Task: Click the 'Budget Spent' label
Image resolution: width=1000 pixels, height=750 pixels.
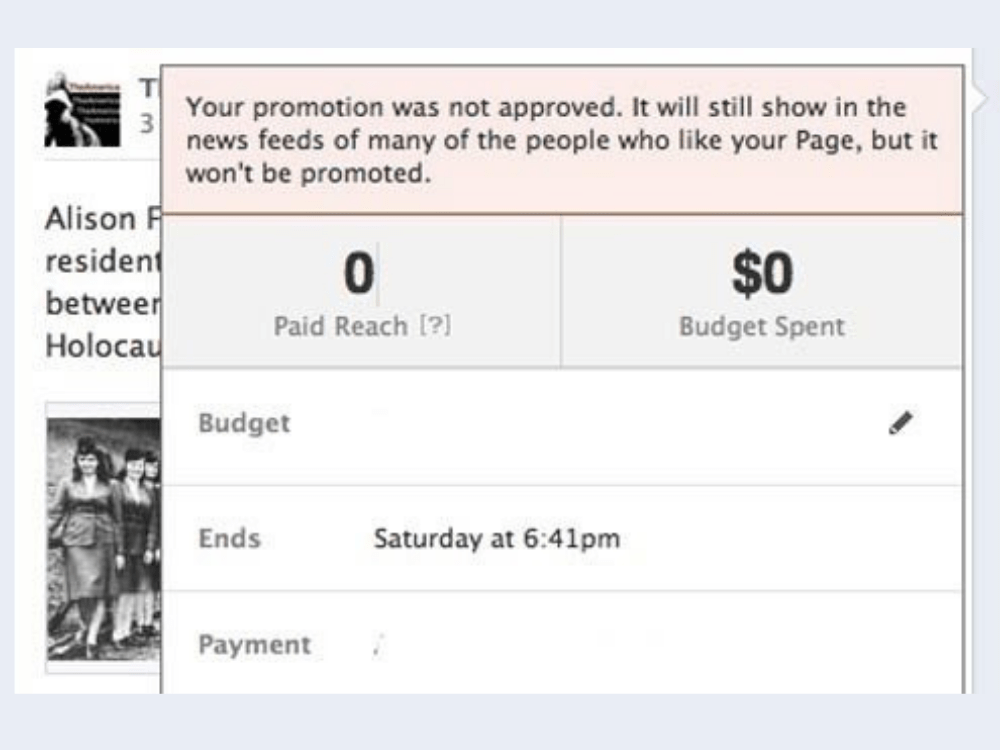Action: (x=762, y=327)
